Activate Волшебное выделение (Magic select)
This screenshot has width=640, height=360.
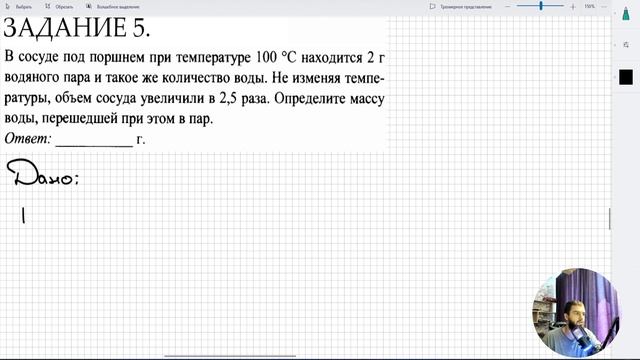pyautogui.click(x=113, y=7)
